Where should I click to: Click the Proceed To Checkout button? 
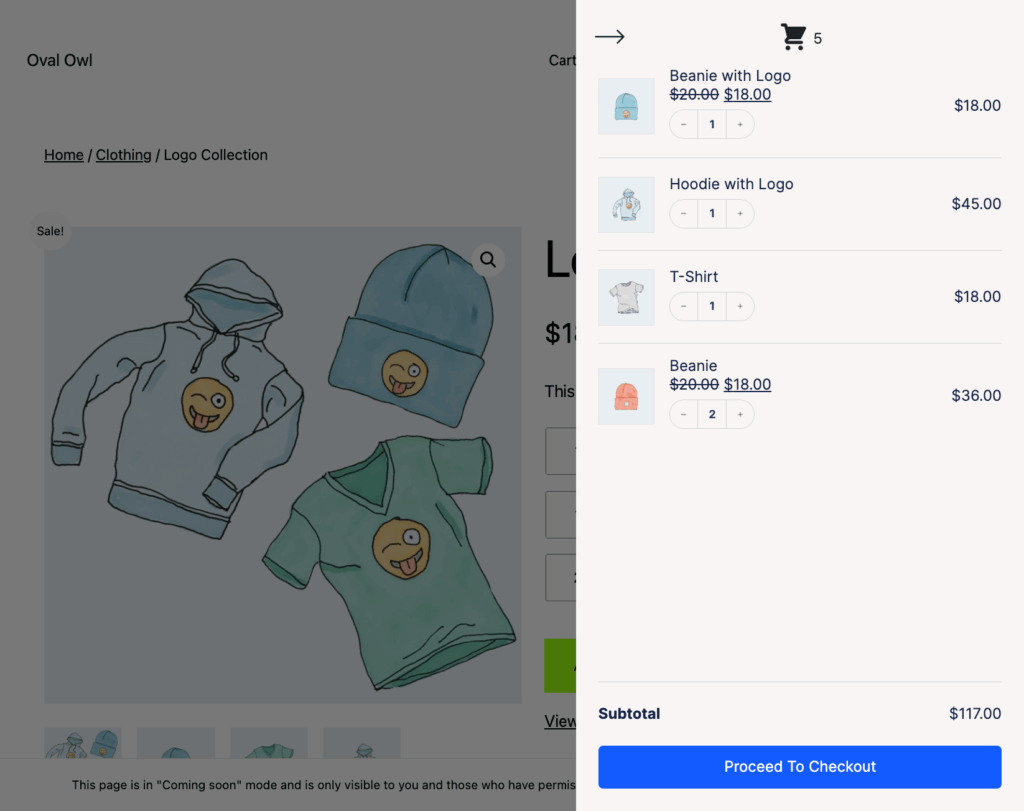pyautogui.click(x=799, y=767)
